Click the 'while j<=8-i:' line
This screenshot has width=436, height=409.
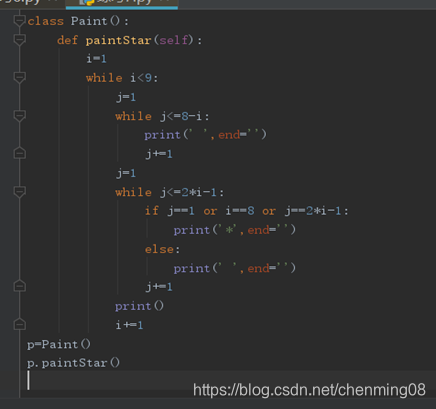click(162, 116)
